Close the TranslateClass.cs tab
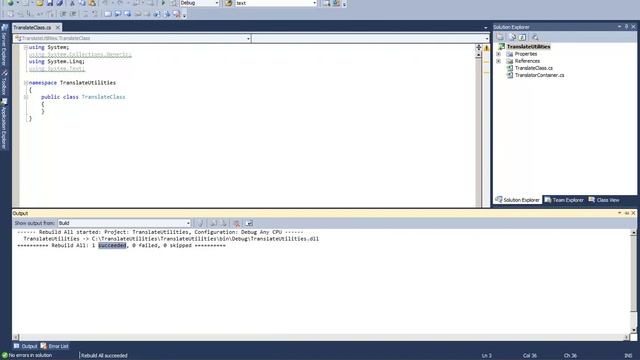 [x=58, y=27]
